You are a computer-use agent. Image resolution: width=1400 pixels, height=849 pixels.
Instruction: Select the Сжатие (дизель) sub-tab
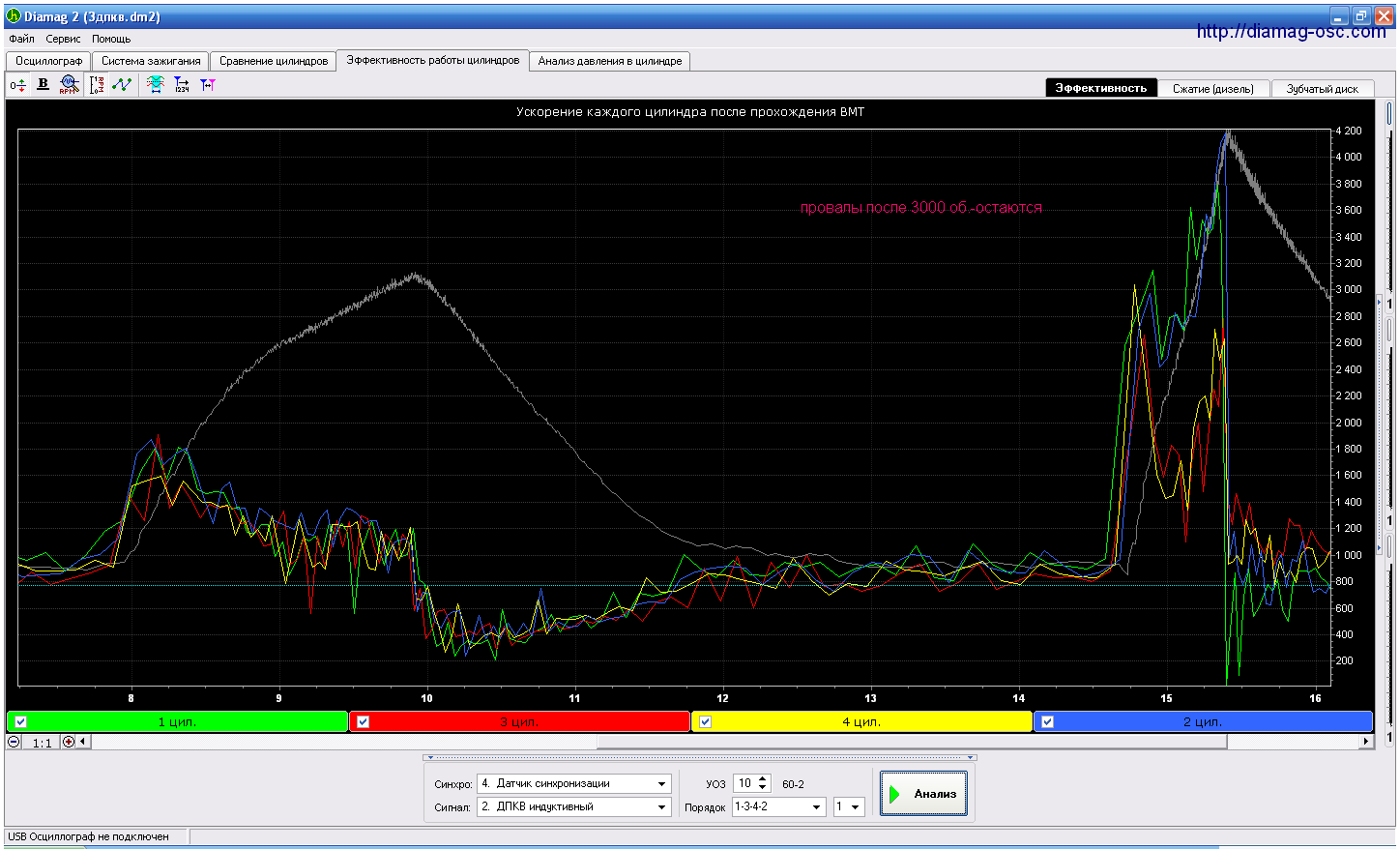pos(1213,88)
